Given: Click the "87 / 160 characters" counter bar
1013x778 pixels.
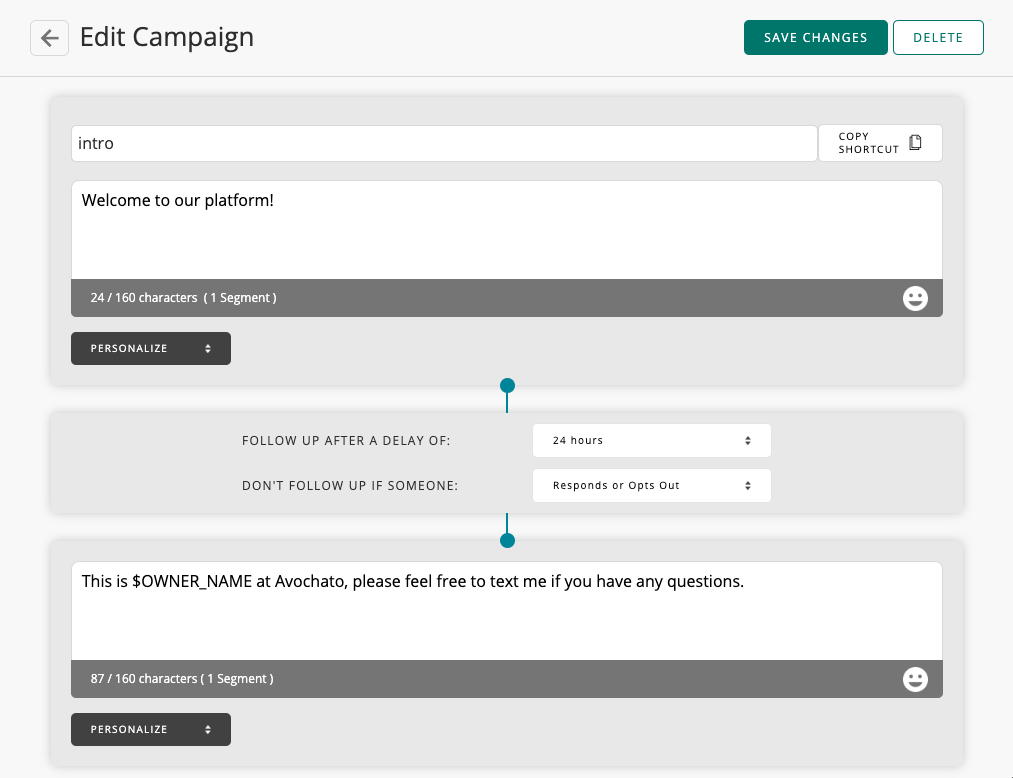Looking at the screenshot, I should (x=182, y=679).
